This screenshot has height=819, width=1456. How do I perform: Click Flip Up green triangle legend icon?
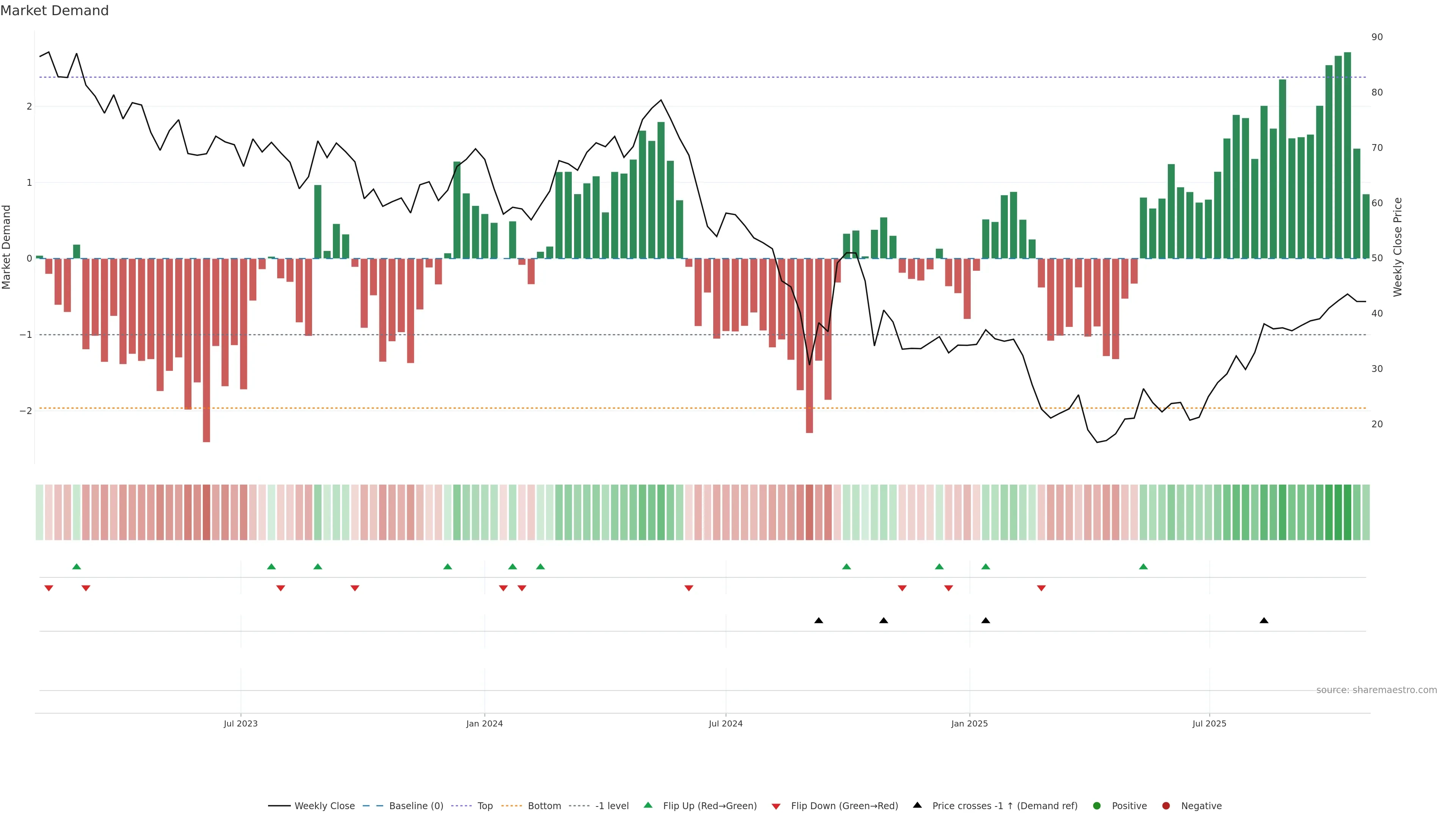click(648, 805)
